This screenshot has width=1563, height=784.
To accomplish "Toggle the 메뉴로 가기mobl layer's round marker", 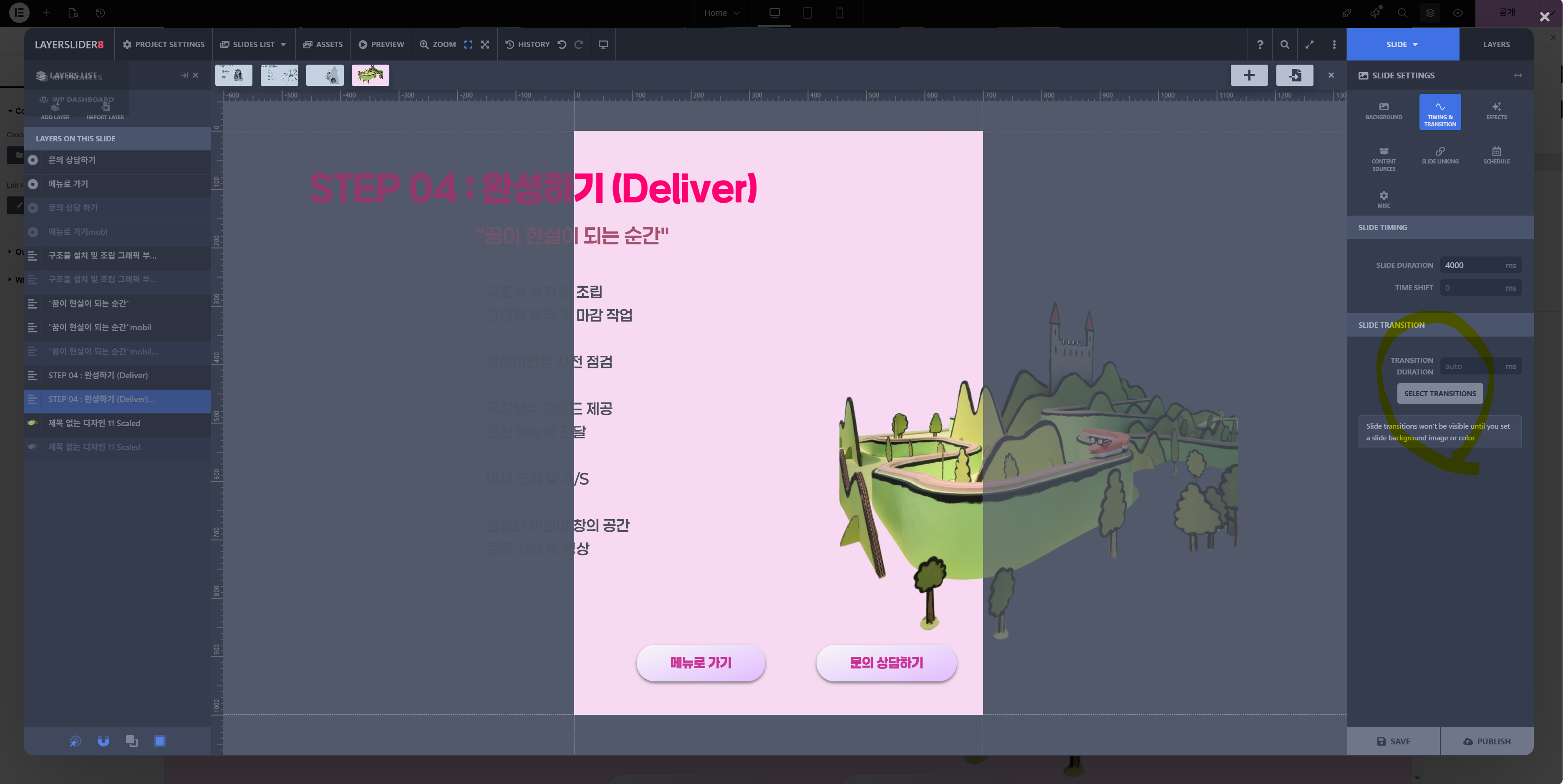I will coord(33,231).
